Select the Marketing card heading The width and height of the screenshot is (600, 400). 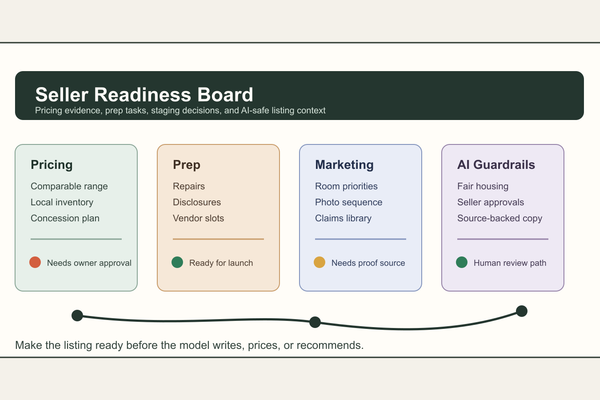pos(344,165)
